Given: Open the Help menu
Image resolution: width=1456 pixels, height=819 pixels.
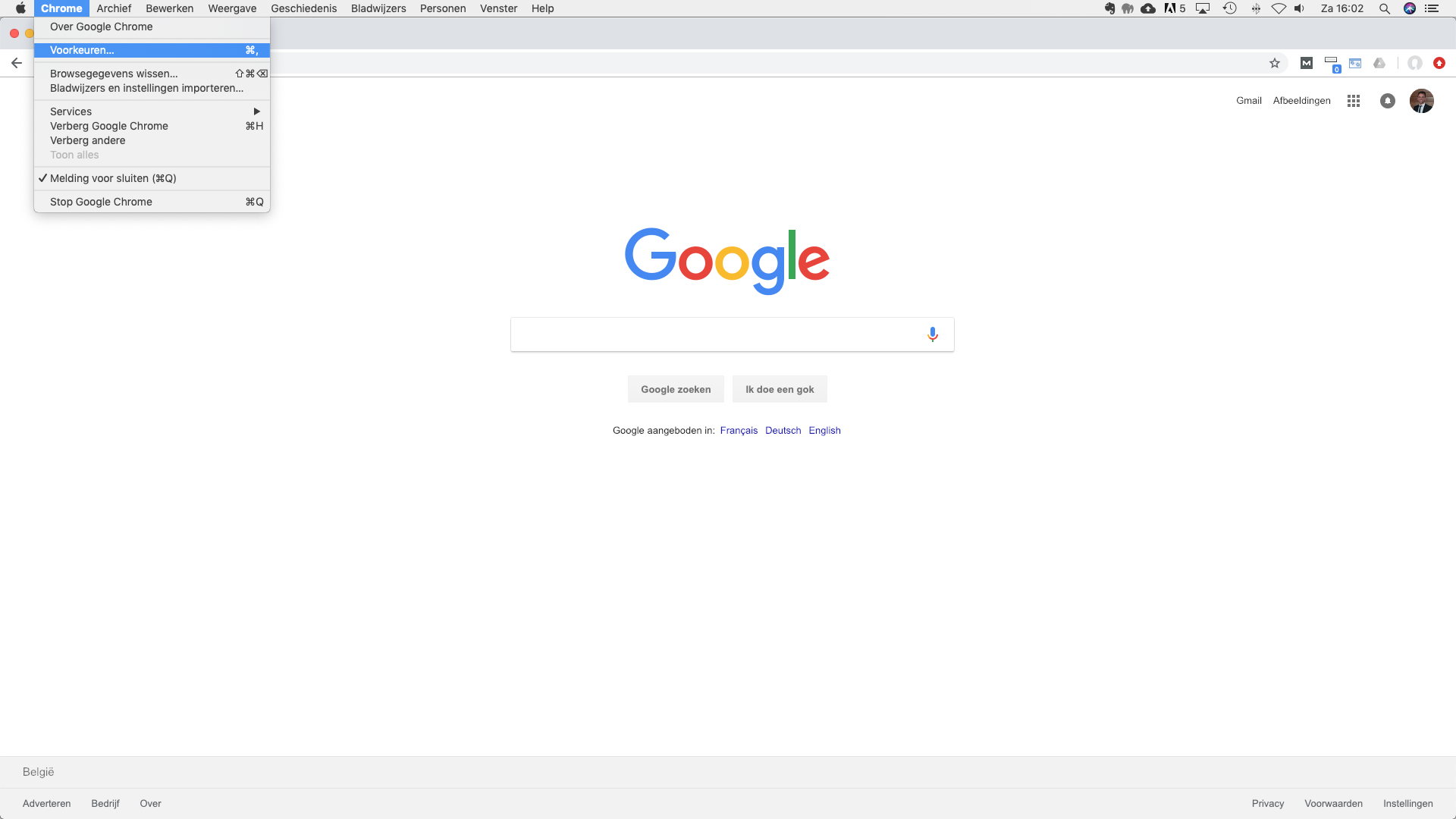Looking at the screenshot, I should [542, 8].
